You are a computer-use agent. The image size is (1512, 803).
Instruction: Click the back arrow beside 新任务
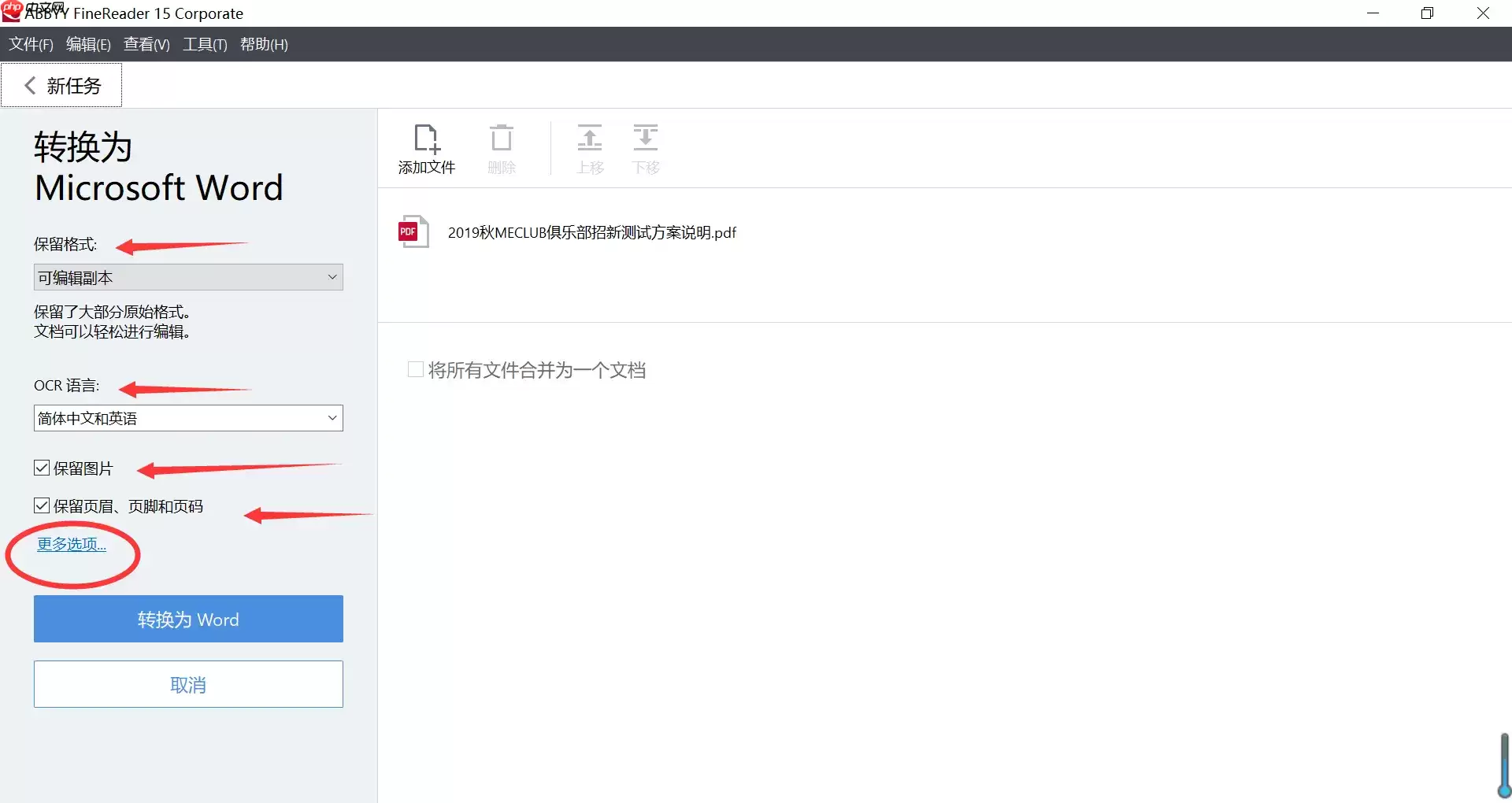pyautogui.click(x=29, y=85)
